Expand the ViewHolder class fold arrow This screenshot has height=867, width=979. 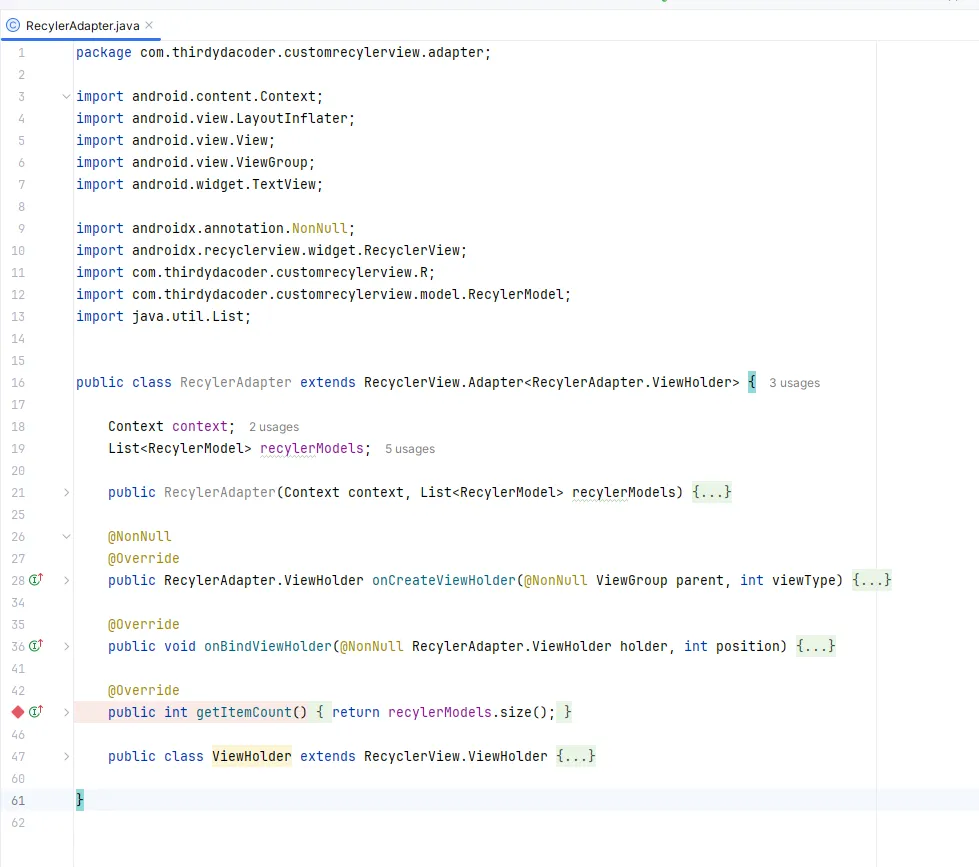pos(66,757)
